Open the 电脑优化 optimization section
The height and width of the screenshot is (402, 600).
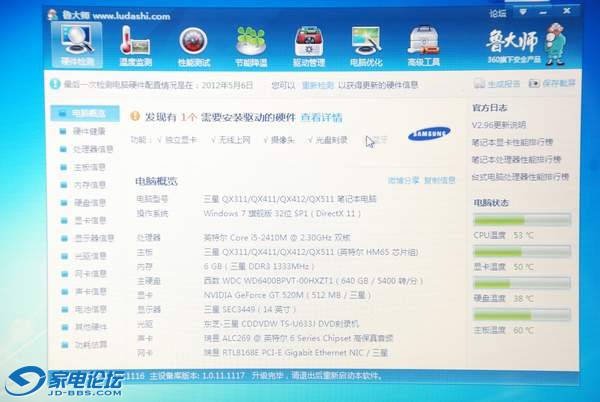click(366, 46)
